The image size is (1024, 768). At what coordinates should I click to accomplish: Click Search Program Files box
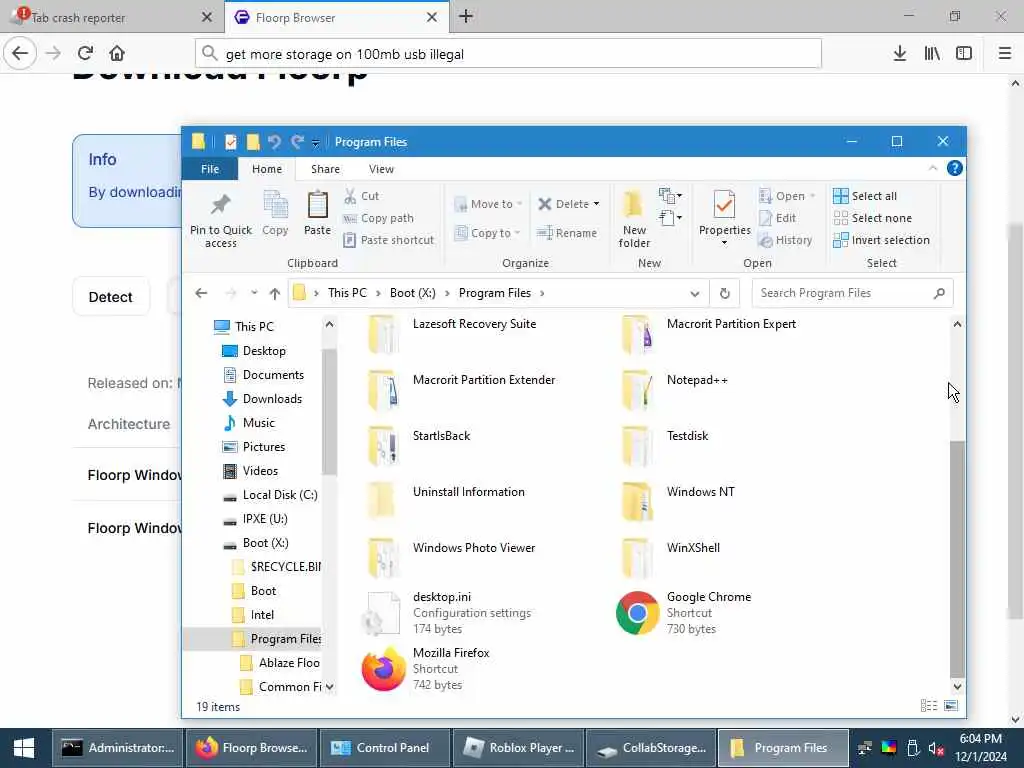(x=852, y=293)
